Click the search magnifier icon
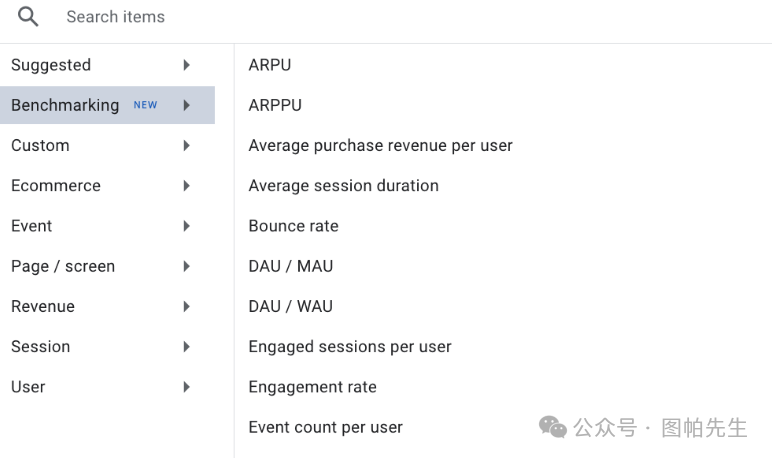Viewport: 772px width, 458px height. point(28,17)
